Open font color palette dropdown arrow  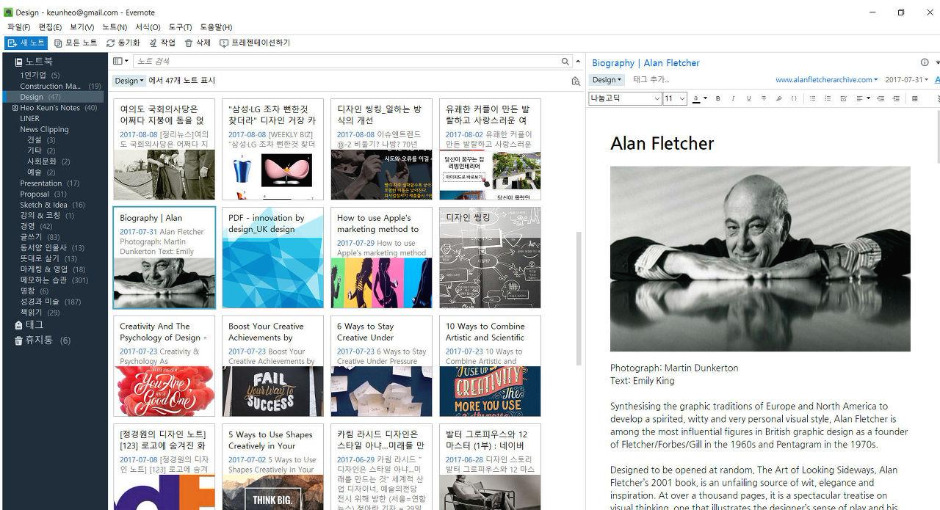(705, 98)
